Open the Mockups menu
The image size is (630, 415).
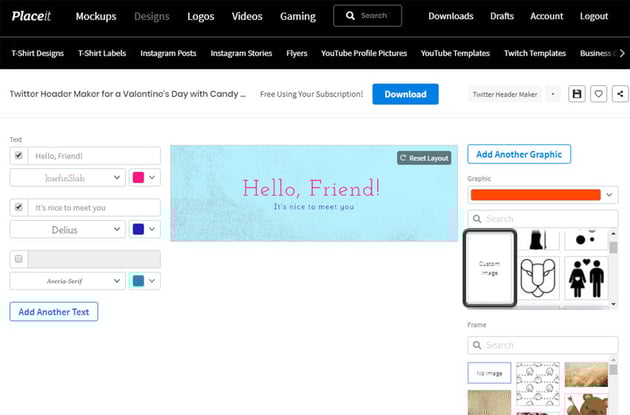click(96, 16)
